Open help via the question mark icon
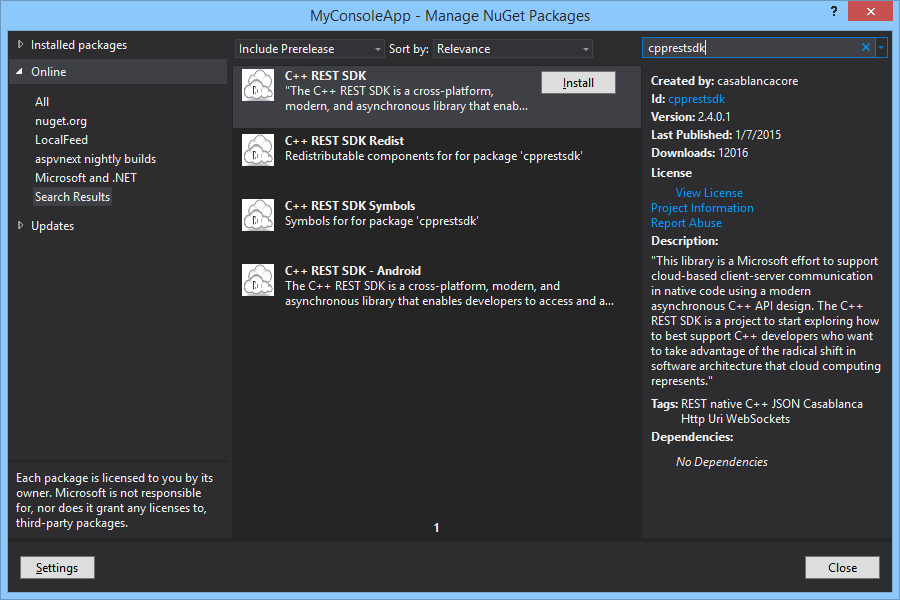This screenshot has width=900, height=600. (833, 13)
